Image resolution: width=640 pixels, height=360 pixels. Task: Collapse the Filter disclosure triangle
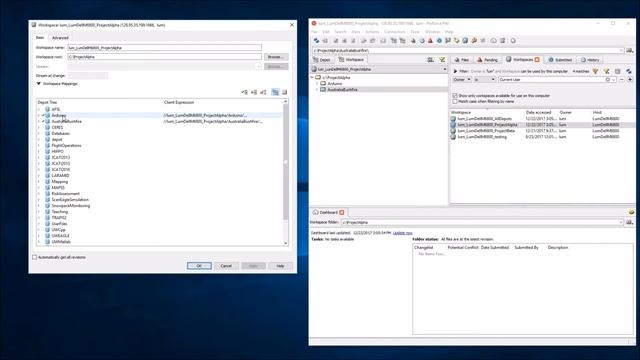tap(455, 71)
